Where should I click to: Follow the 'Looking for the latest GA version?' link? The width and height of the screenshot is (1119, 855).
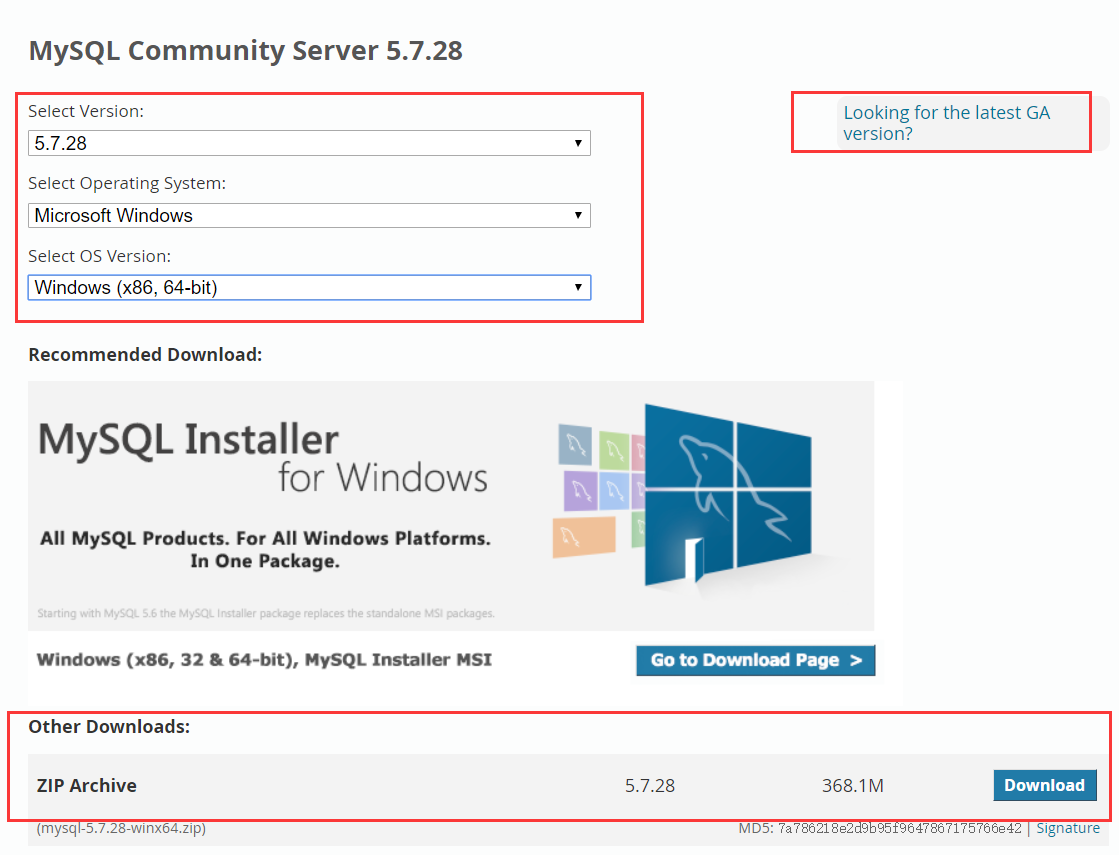946,123
